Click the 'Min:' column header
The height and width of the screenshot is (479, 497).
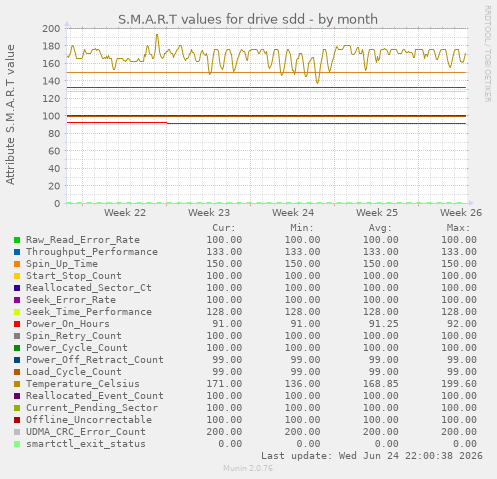click(302, 228)
